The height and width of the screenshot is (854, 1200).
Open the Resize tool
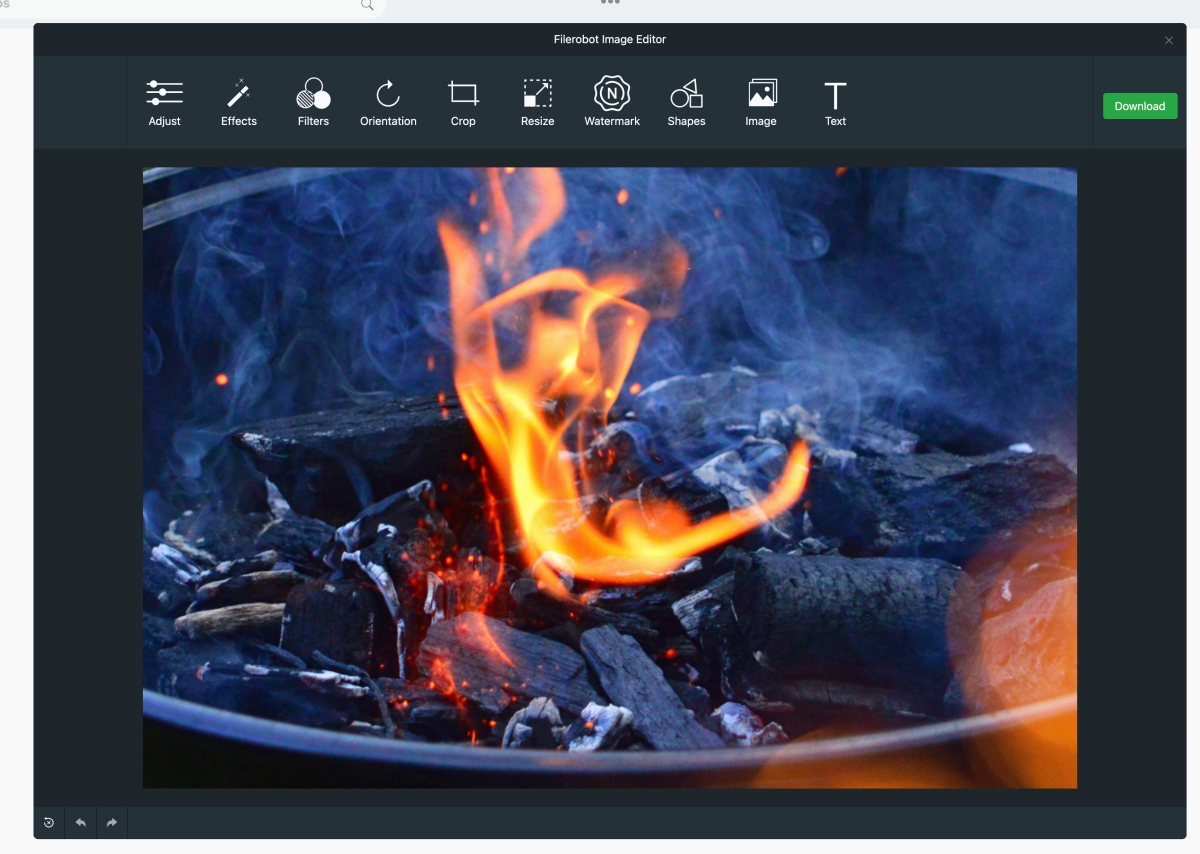[537, 103]
